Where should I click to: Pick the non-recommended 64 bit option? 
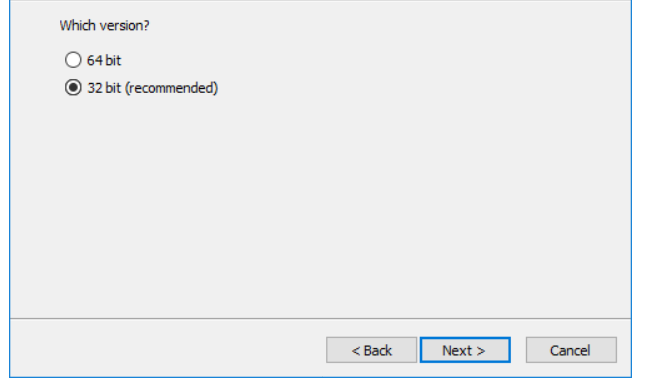pyautogui.click(x=73, y=60)
